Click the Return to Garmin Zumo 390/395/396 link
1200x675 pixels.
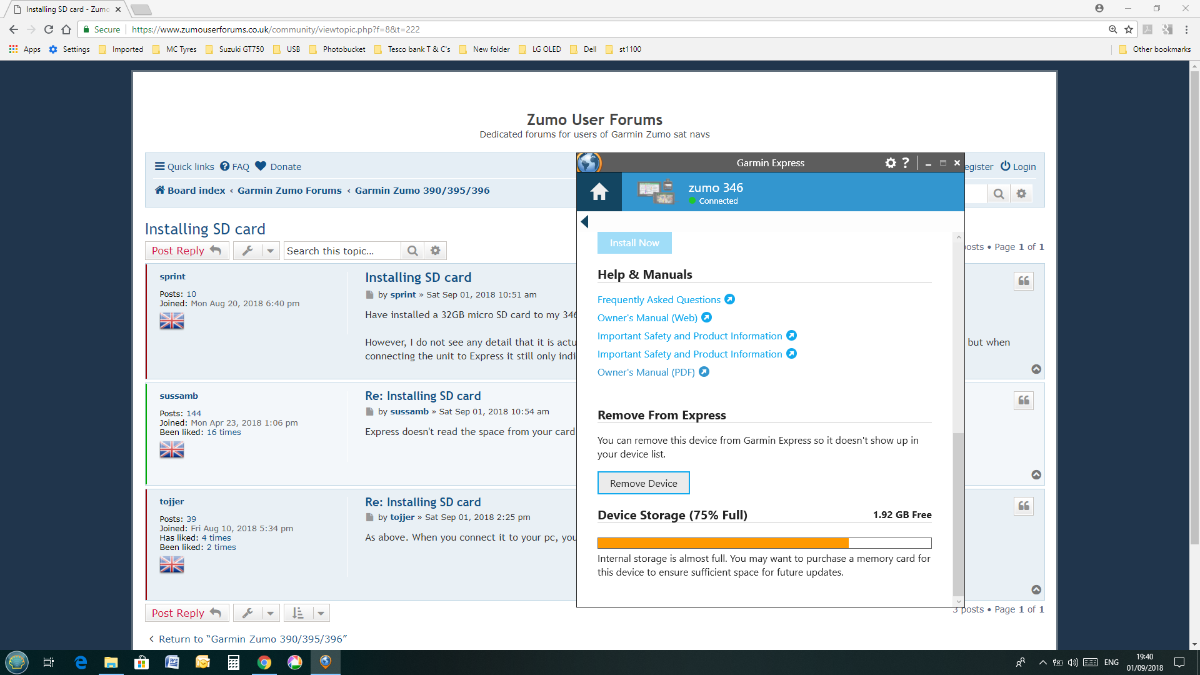click(247, 639)
